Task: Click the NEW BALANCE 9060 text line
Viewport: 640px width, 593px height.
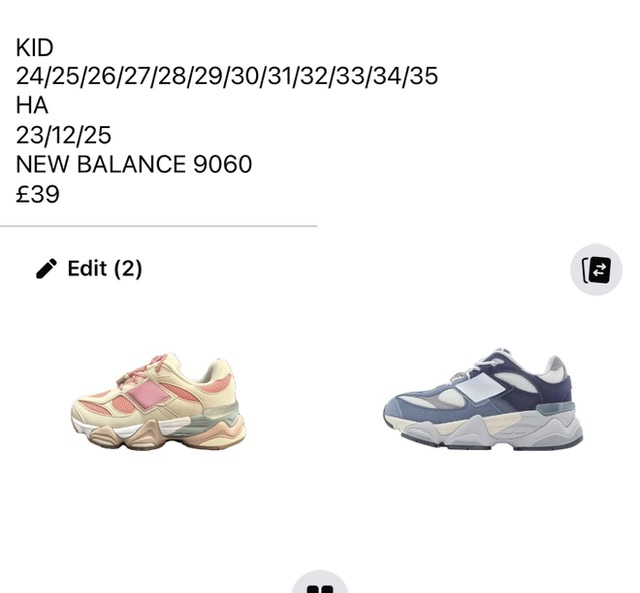Action: pos(134,164)
